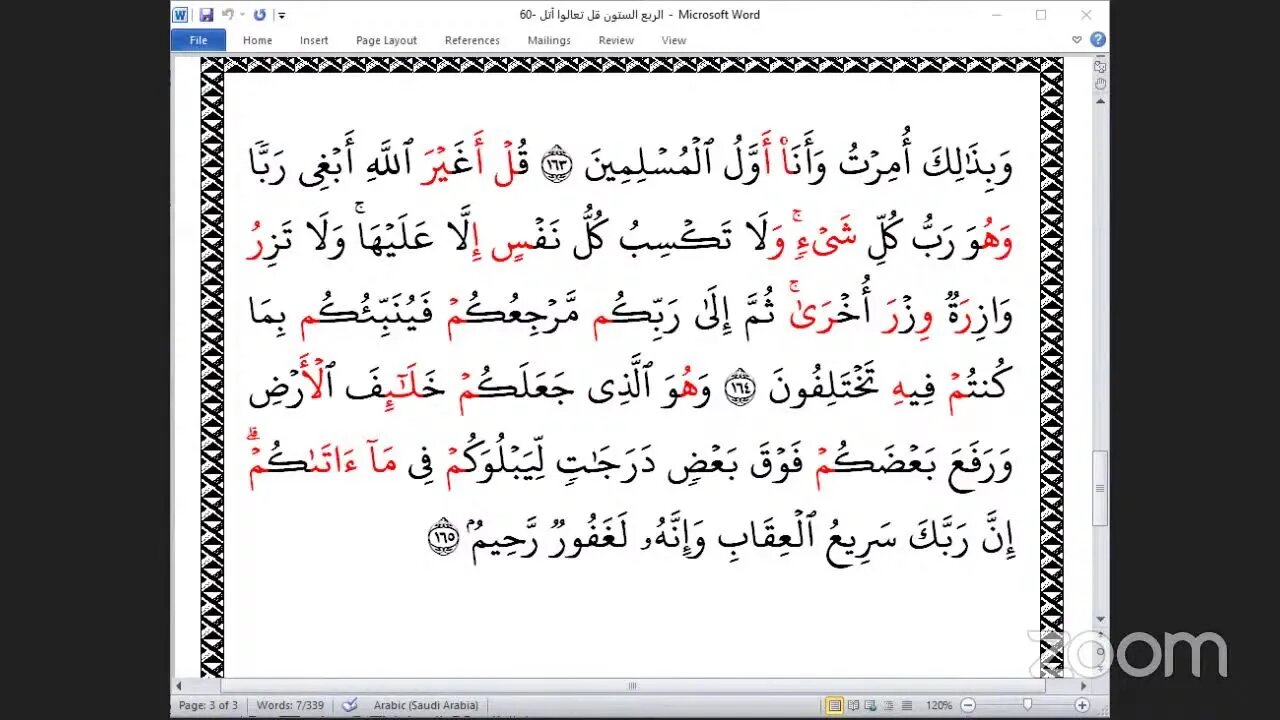Open the File tab
This screenshot has height=720, width=1280.
[198, 40]
